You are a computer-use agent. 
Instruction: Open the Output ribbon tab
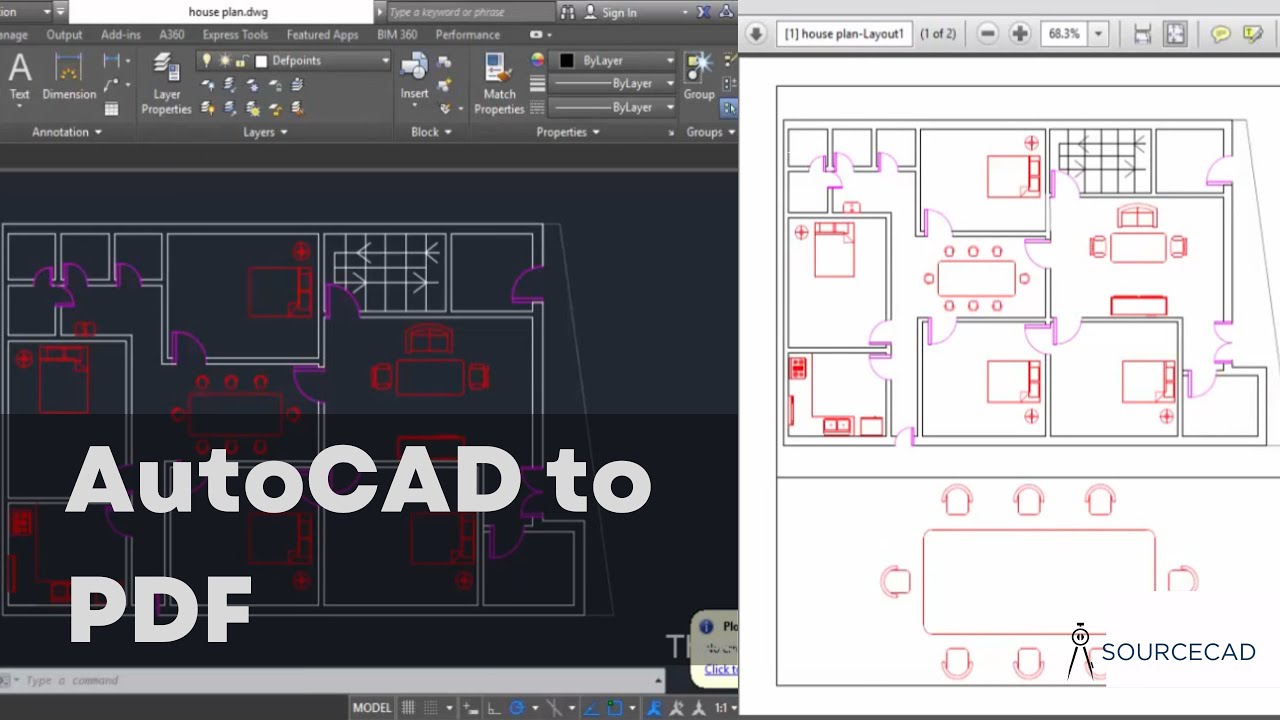coord(64,35)
